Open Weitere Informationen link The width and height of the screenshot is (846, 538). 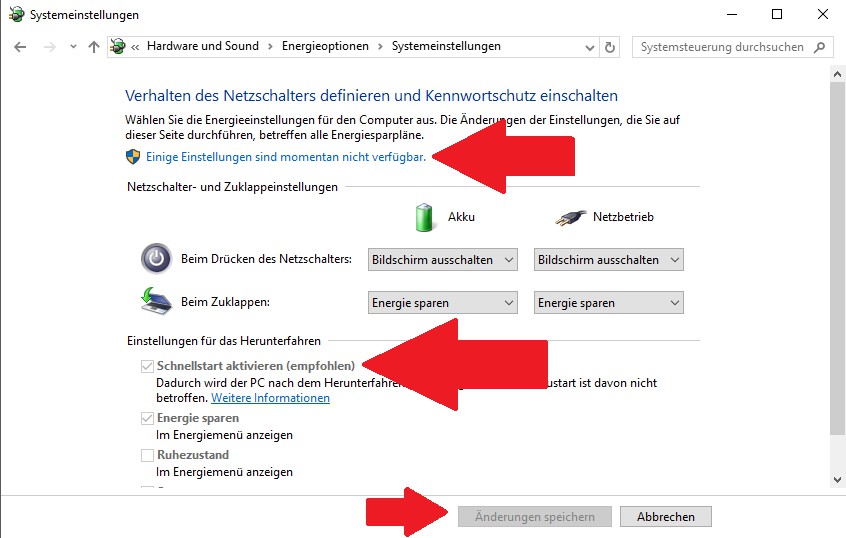coord(270,398)
